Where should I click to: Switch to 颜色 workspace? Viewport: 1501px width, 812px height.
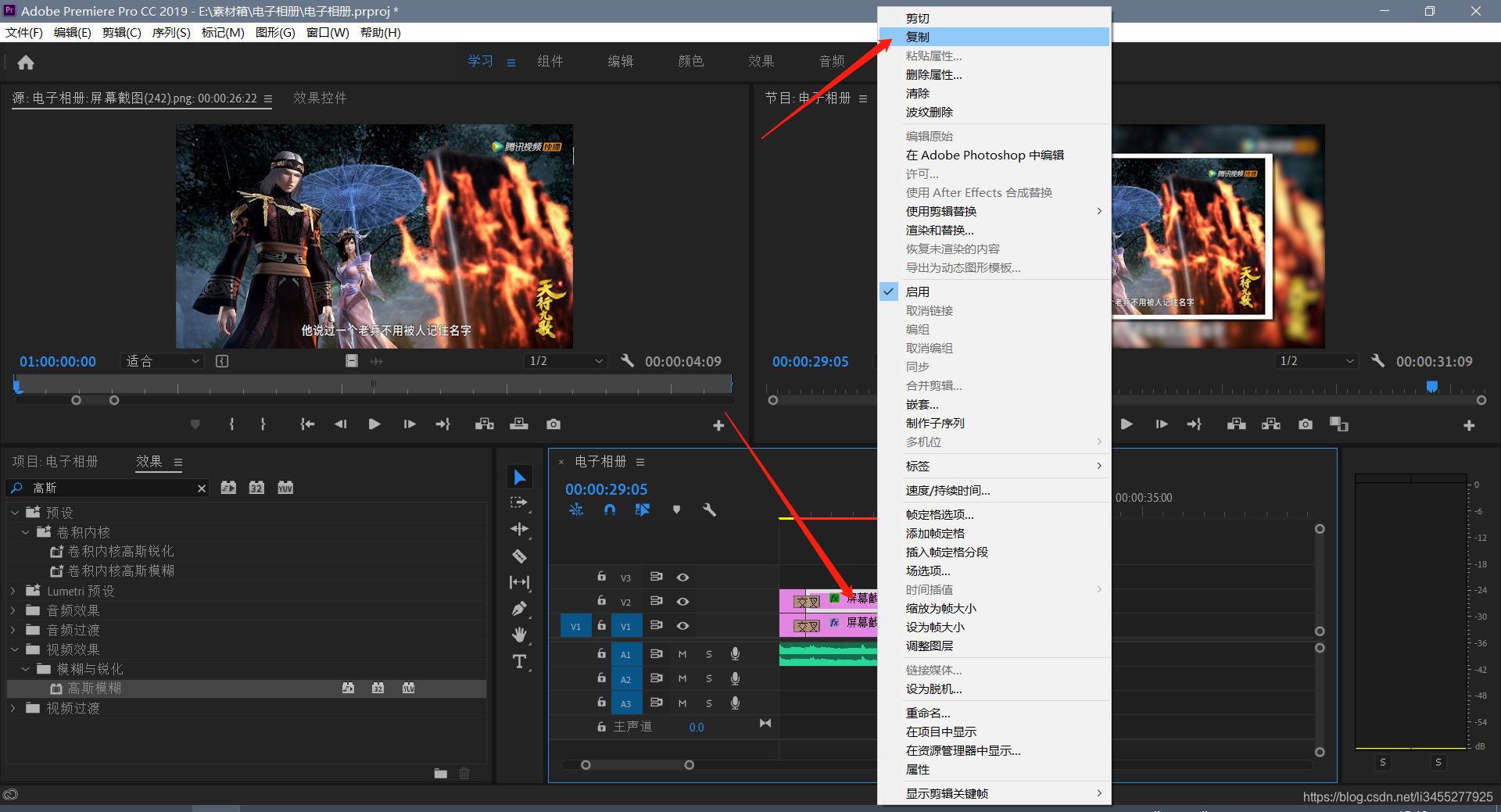tap(691, 61)
